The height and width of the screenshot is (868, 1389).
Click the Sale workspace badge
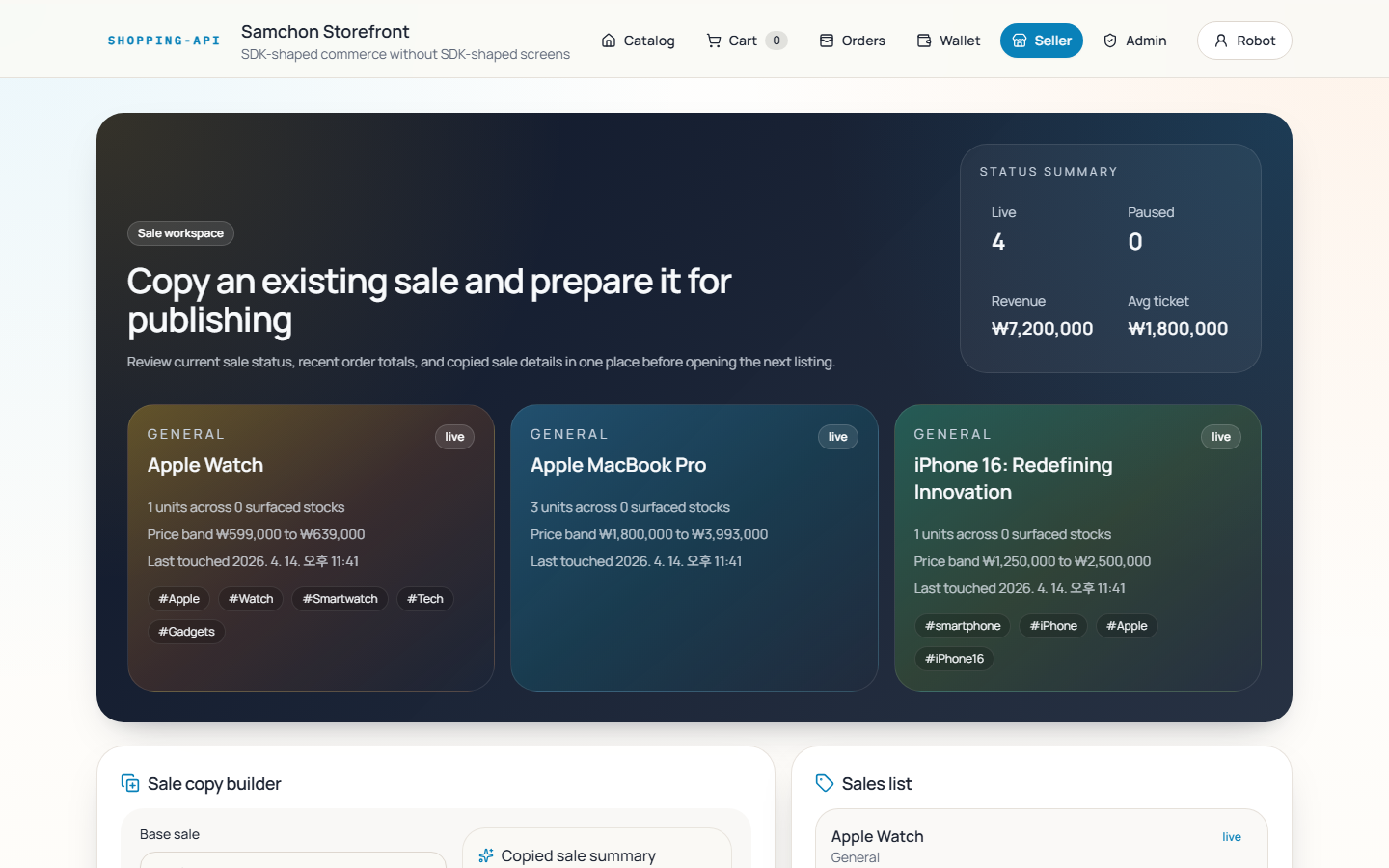[180, 233]
